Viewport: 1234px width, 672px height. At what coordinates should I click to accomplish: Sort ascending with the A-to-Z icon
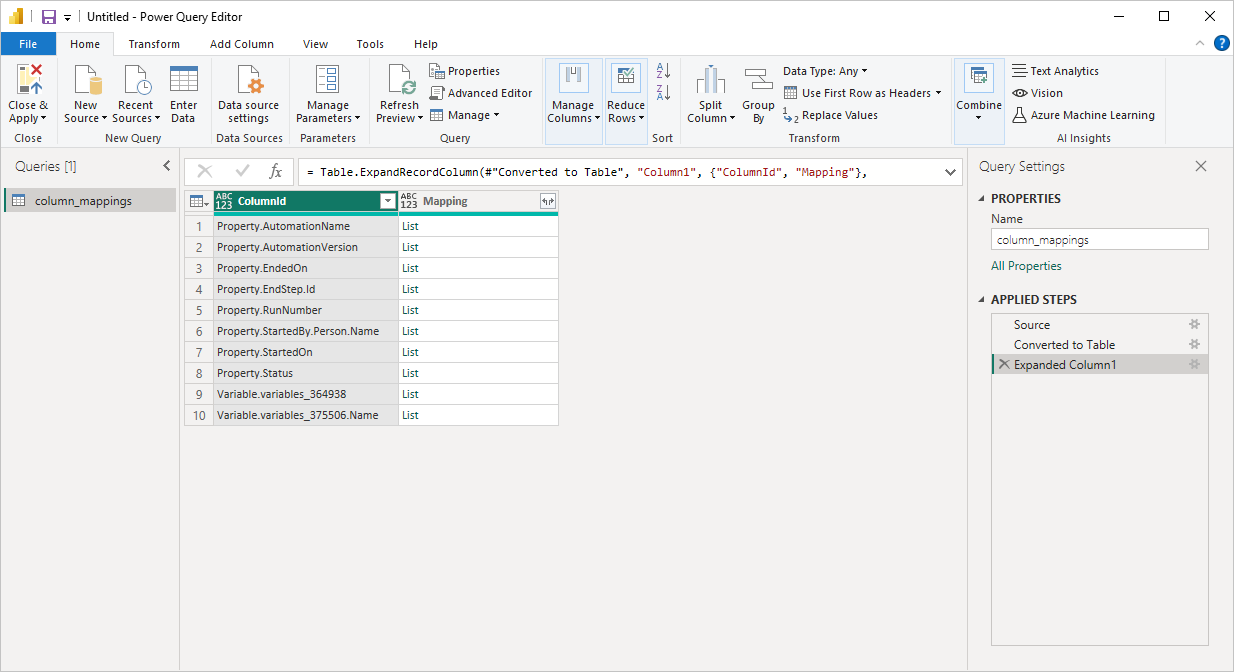(663, 71)
